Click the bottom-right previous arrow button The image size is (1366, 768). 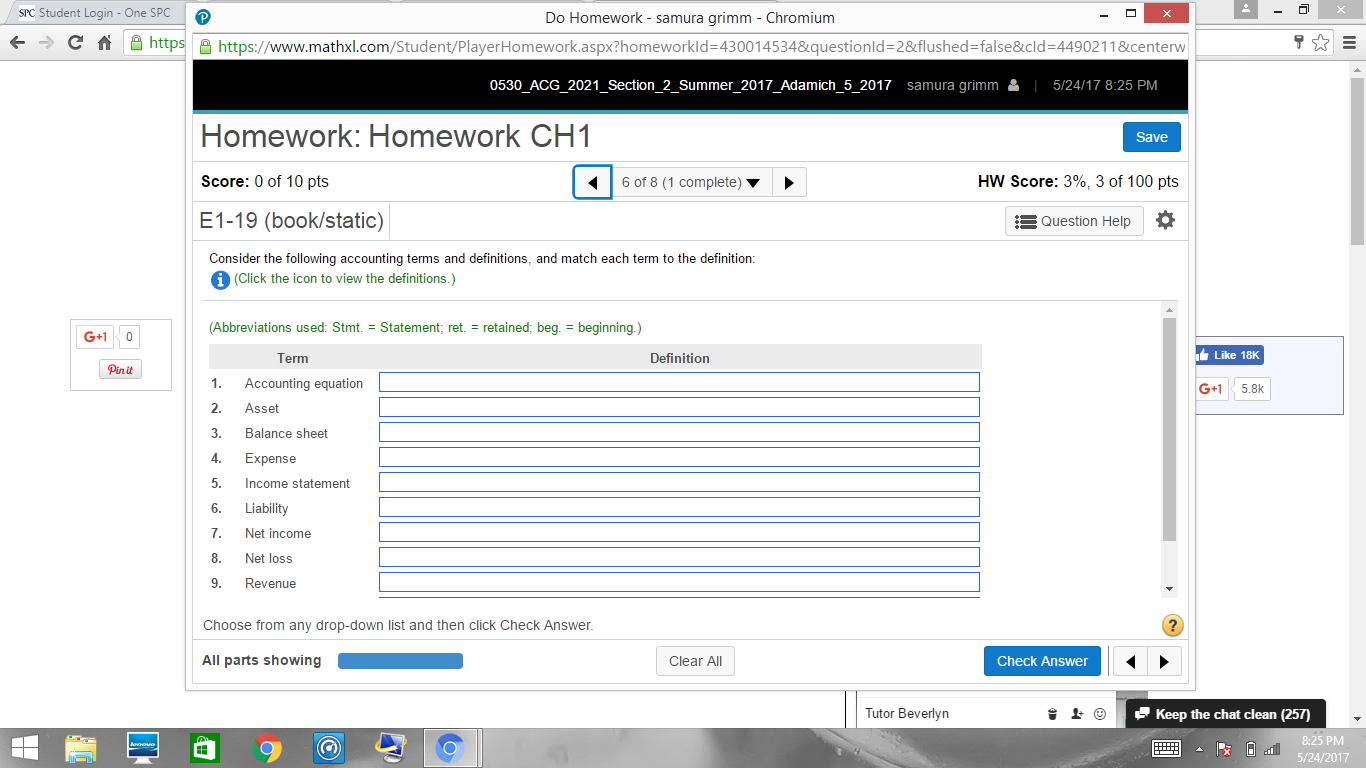[x=1131, y=661]
